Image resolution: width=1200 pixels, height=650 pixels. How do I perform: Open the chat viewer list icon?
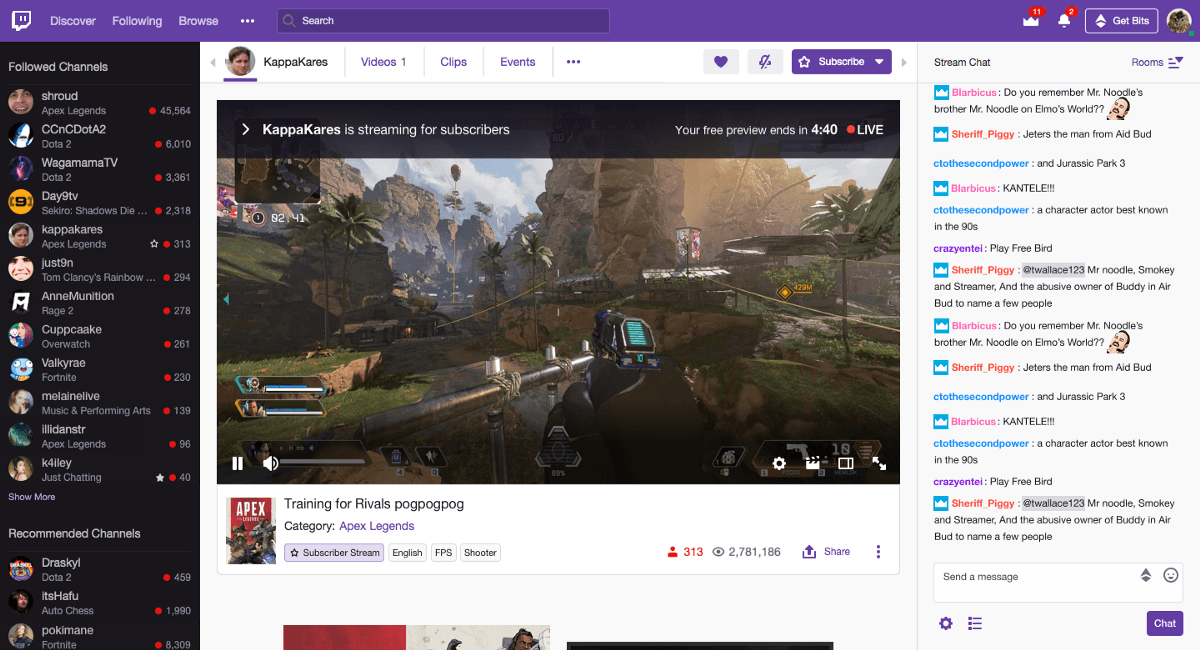click(975, 624)
